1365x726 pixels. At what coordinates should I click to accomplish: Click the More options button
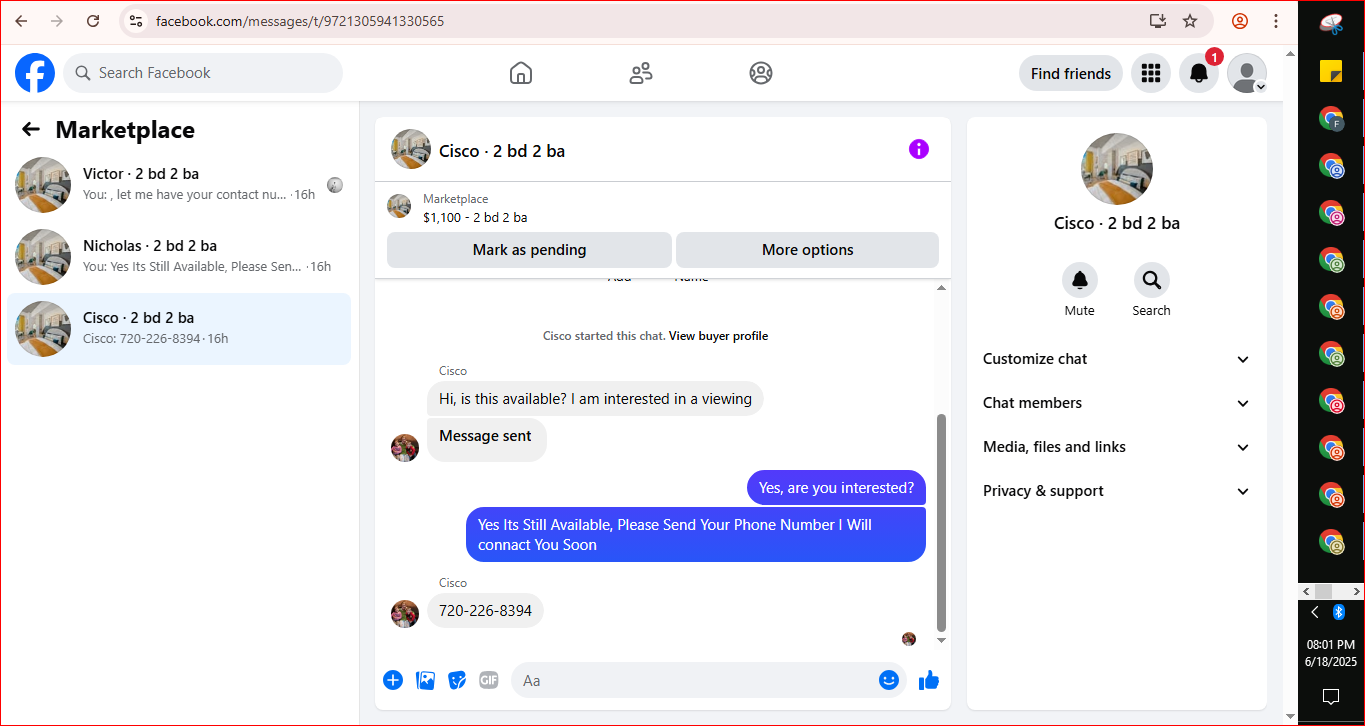click(807, 250)
